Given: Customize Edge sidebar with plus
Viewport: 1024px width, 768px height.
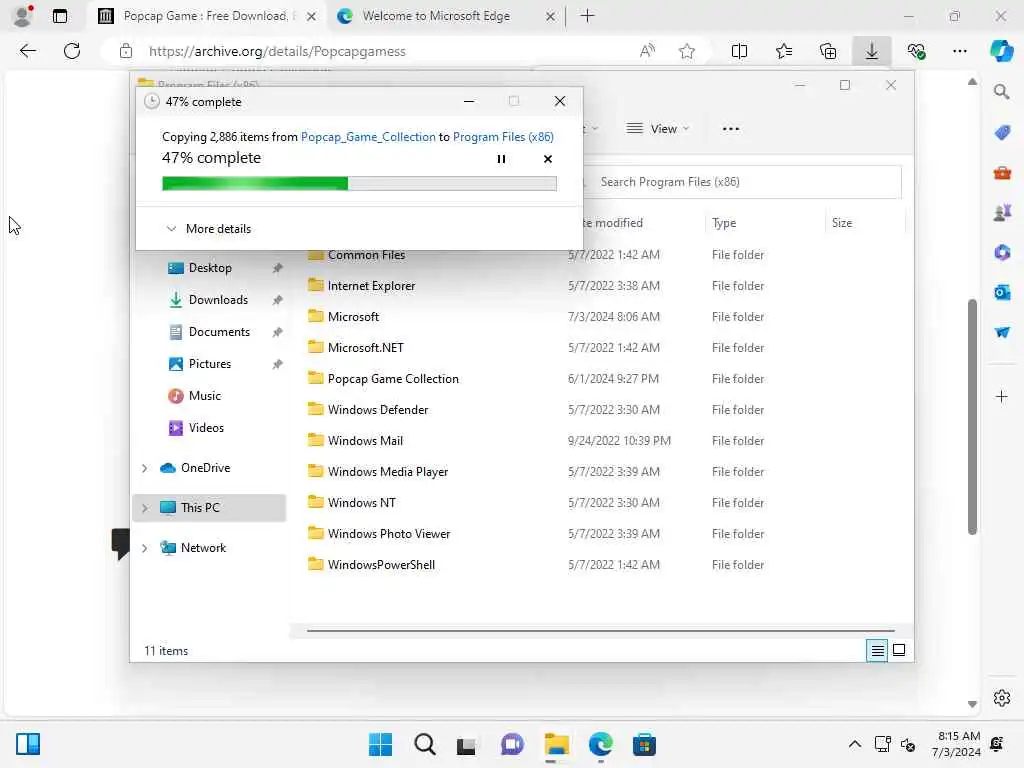Looking at the screenshot, I should [1002, 396].
